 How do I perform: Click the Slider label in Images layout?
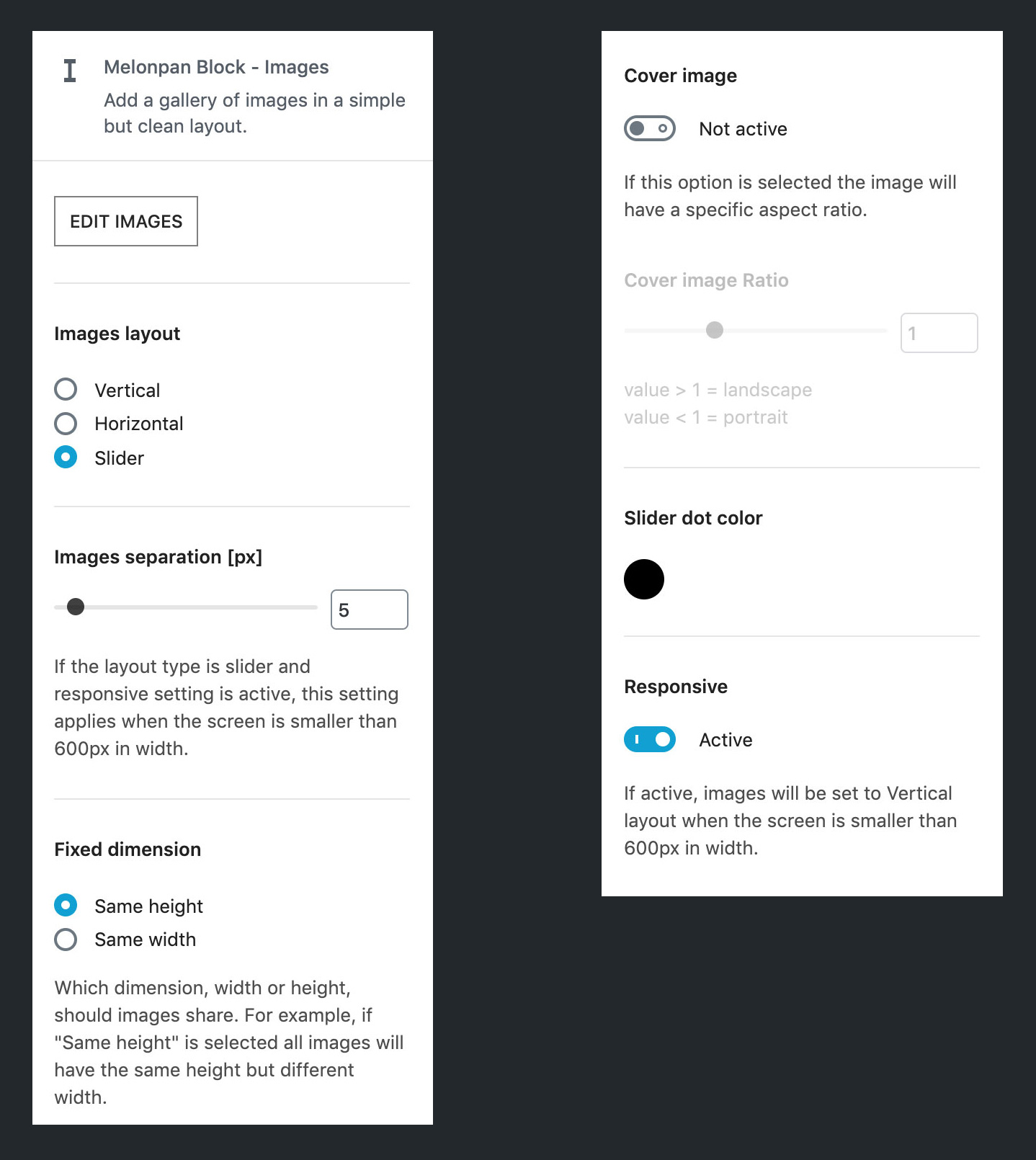coord(120,458)
